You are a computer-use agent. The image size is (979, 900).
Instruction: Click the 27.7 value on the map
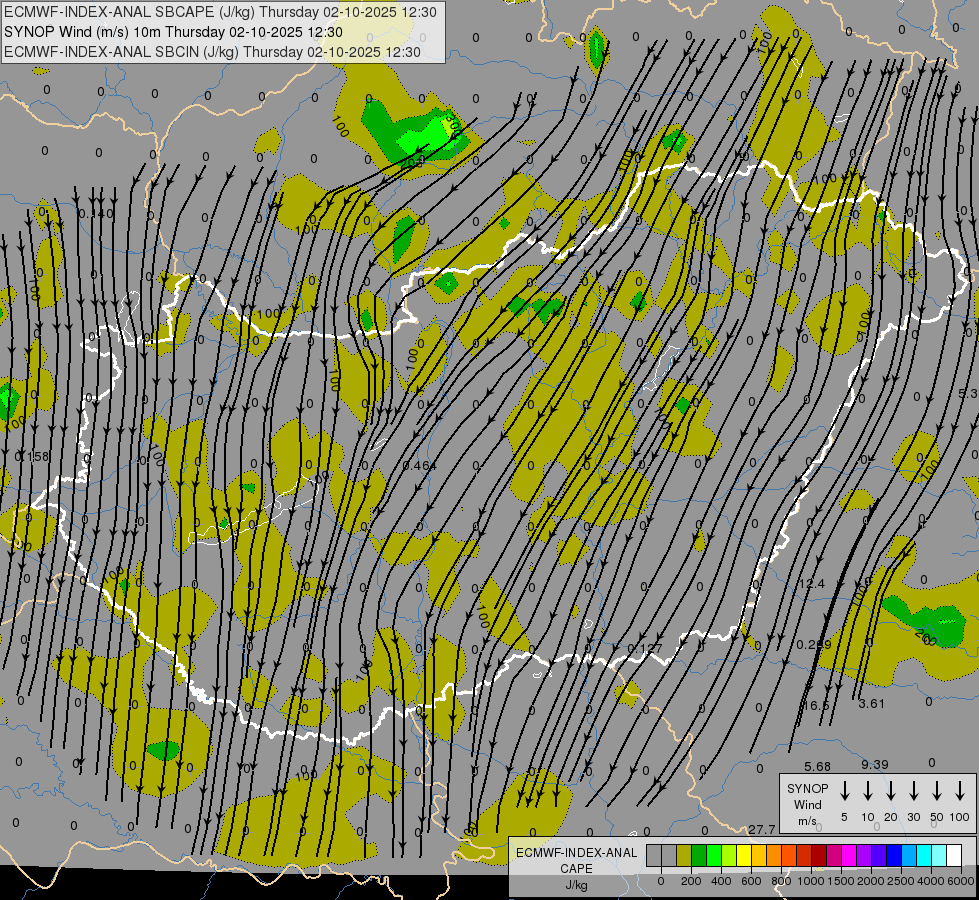pos(761,830)
